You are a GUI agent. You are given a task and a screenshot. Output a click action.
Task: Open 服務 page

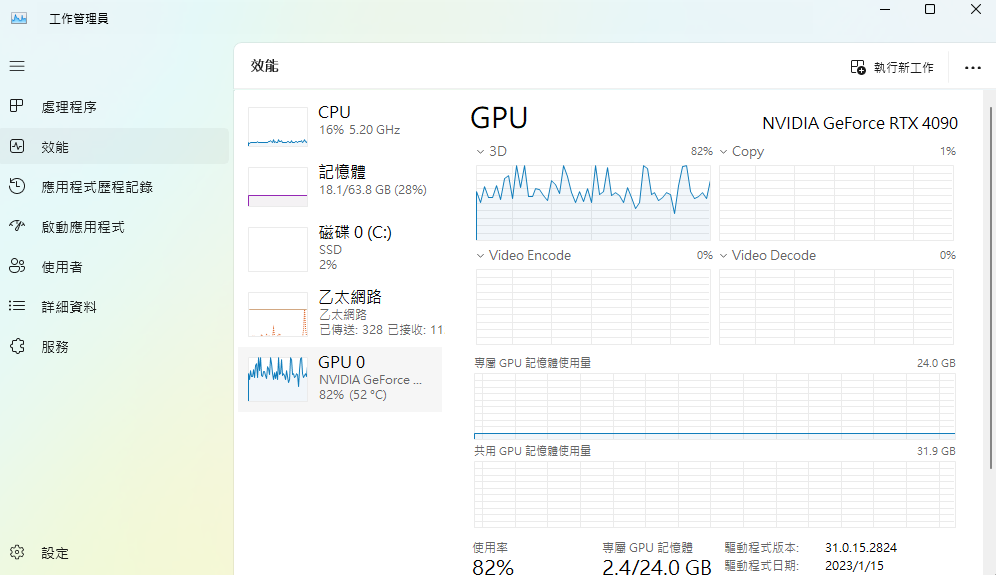(x=114, y=347)
